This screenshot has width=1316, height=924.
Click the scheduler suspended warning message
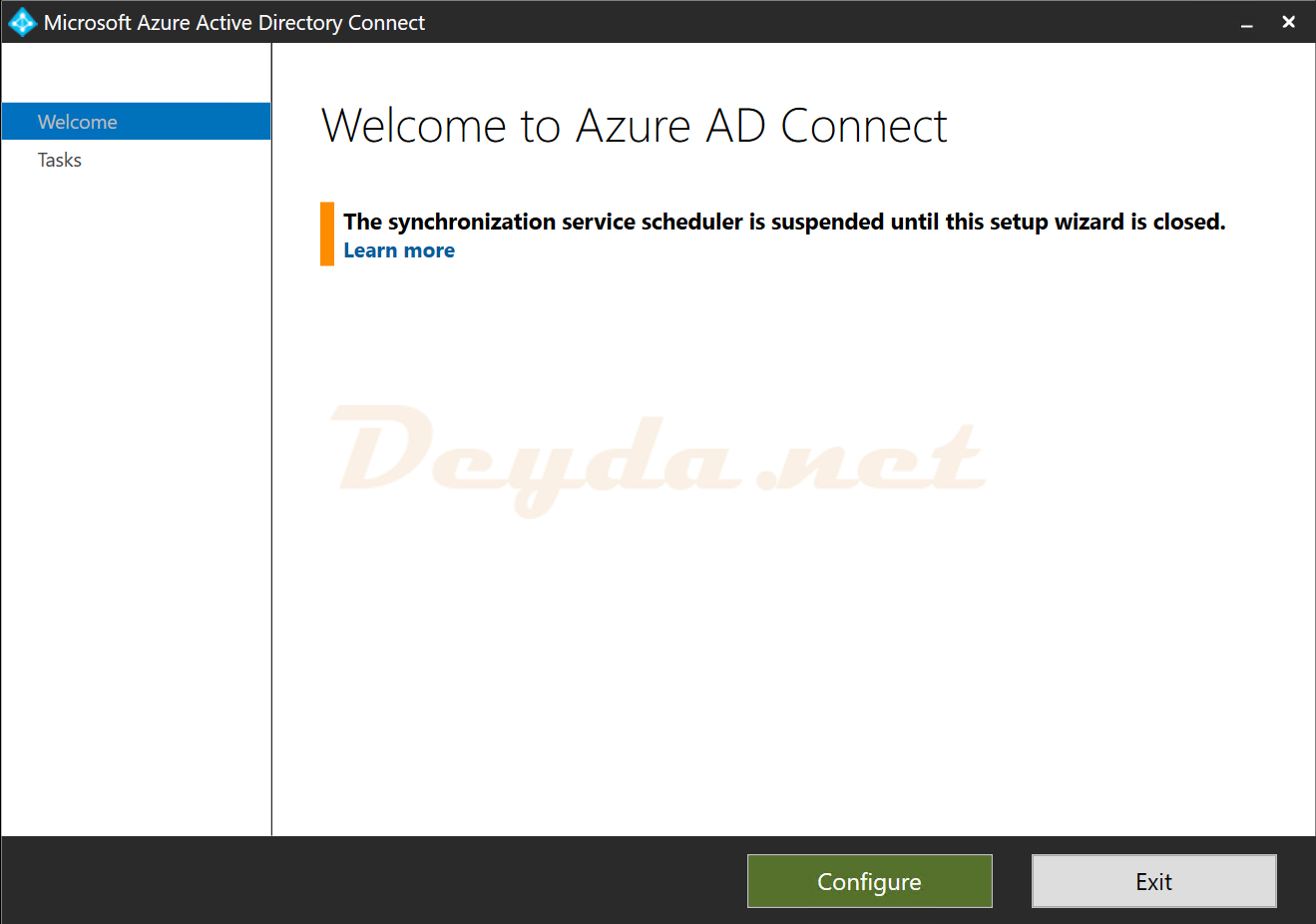[784, 222]
